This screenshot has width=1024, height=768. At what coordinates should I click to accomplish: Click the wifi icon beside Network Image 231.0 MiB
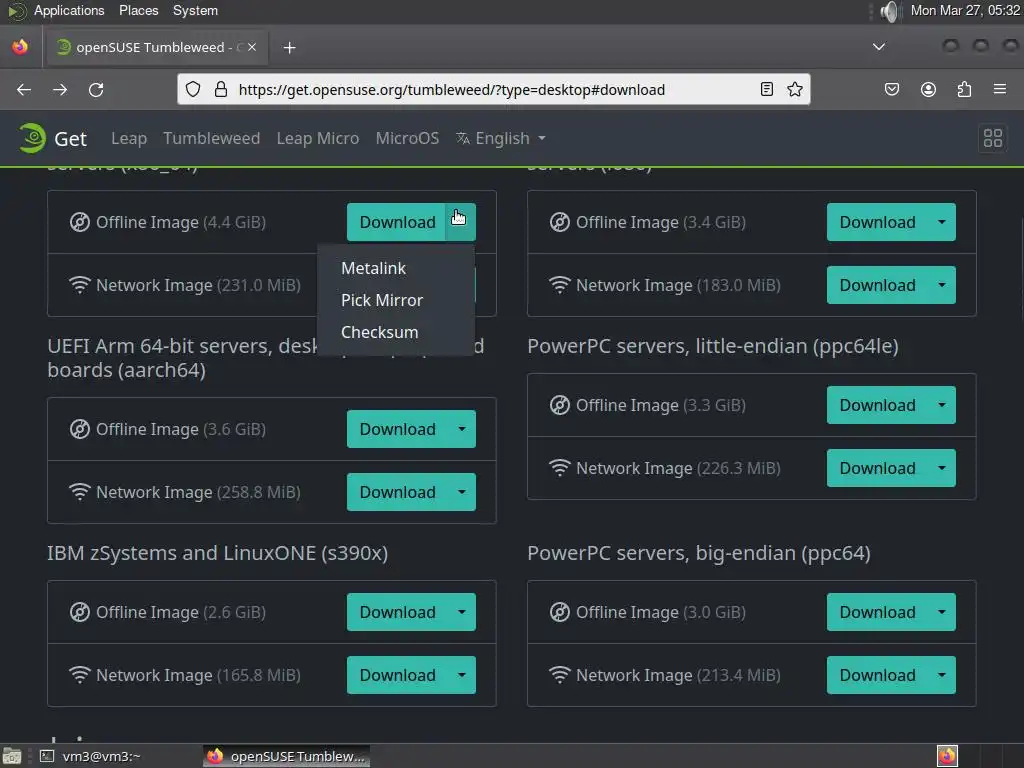(x=80, y=285)
